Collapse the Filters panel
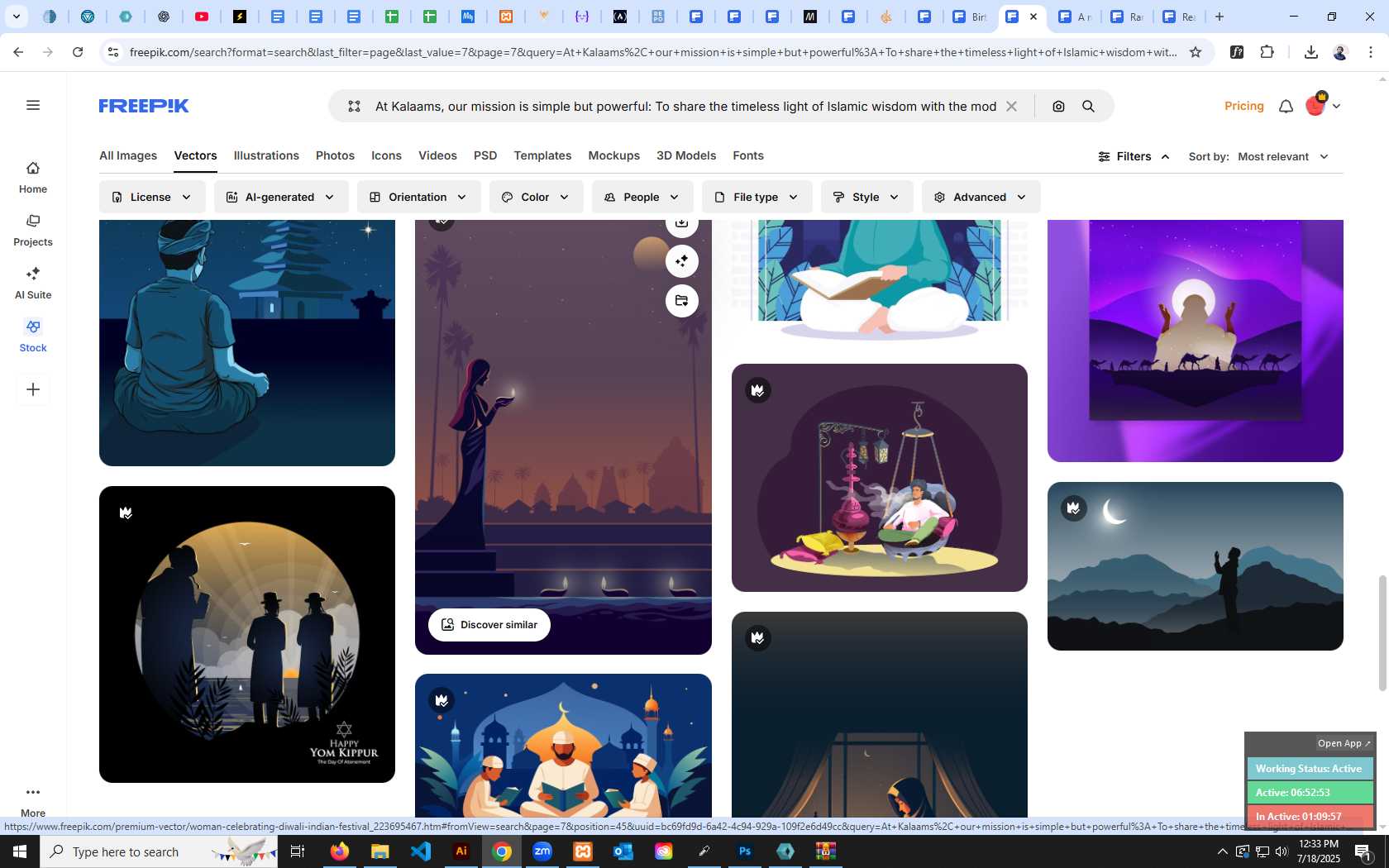The width and height of the screenshot is (1389, 868). [1134, 156]
